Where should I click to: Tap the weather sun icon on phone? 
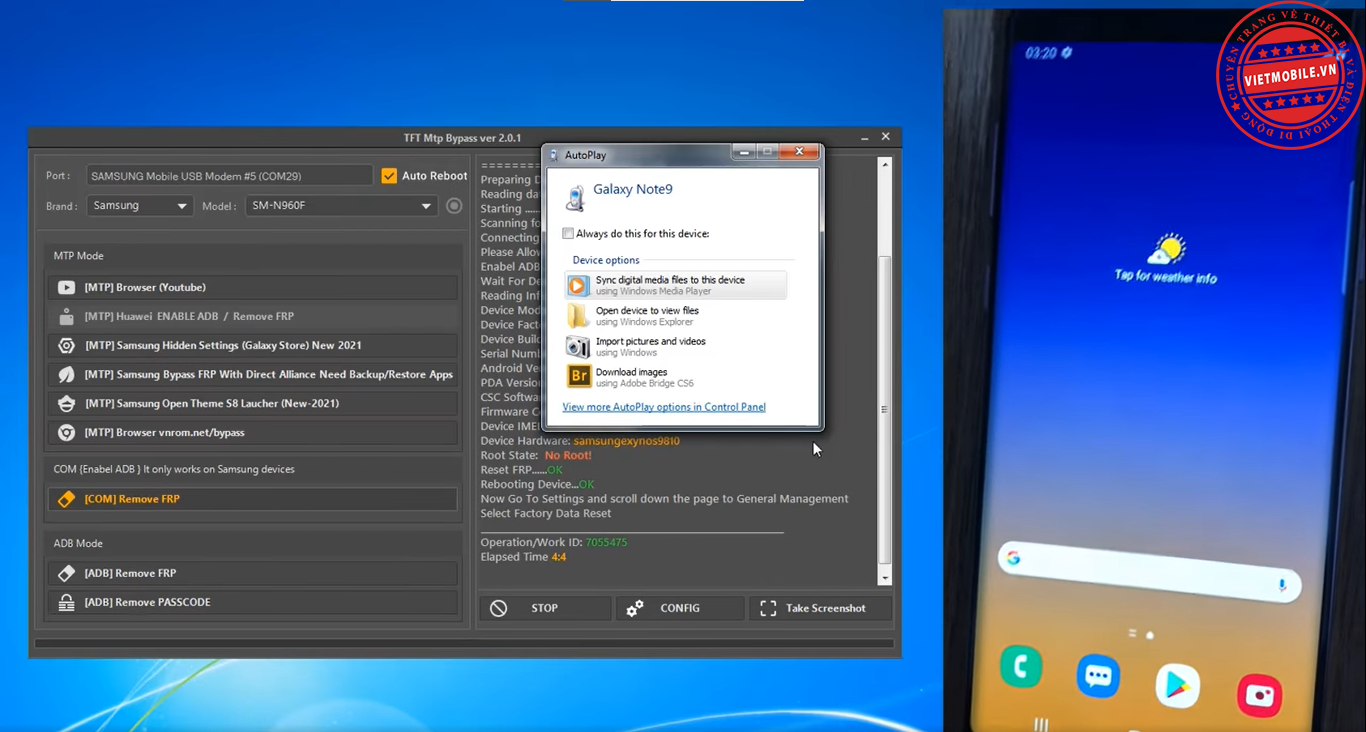[1167, 249]
